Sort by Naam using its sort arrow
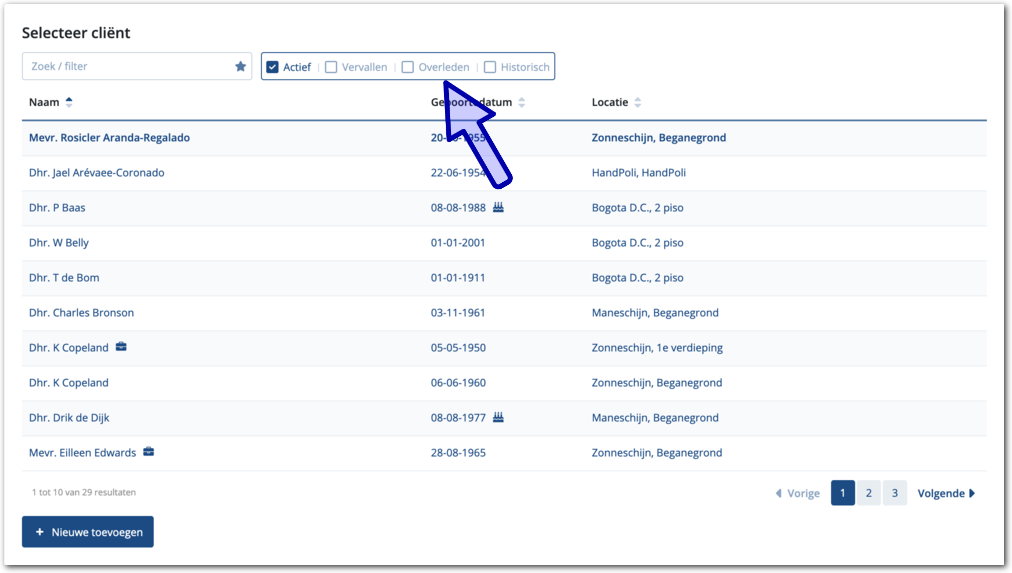The height and width of the screenshot is (573, 1012). coord(69,103)
